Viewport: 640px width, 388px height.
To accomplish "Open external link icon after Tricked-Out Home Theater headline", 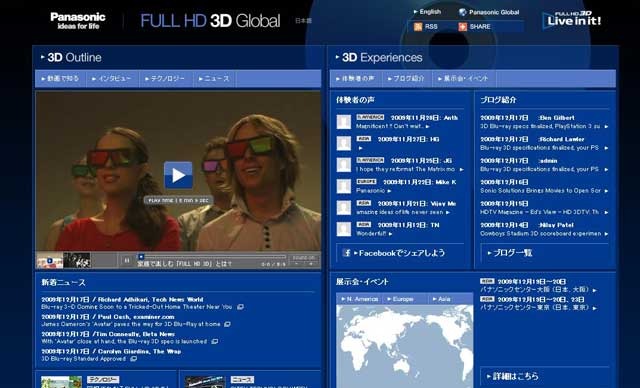I will click(x=240, y=307).
